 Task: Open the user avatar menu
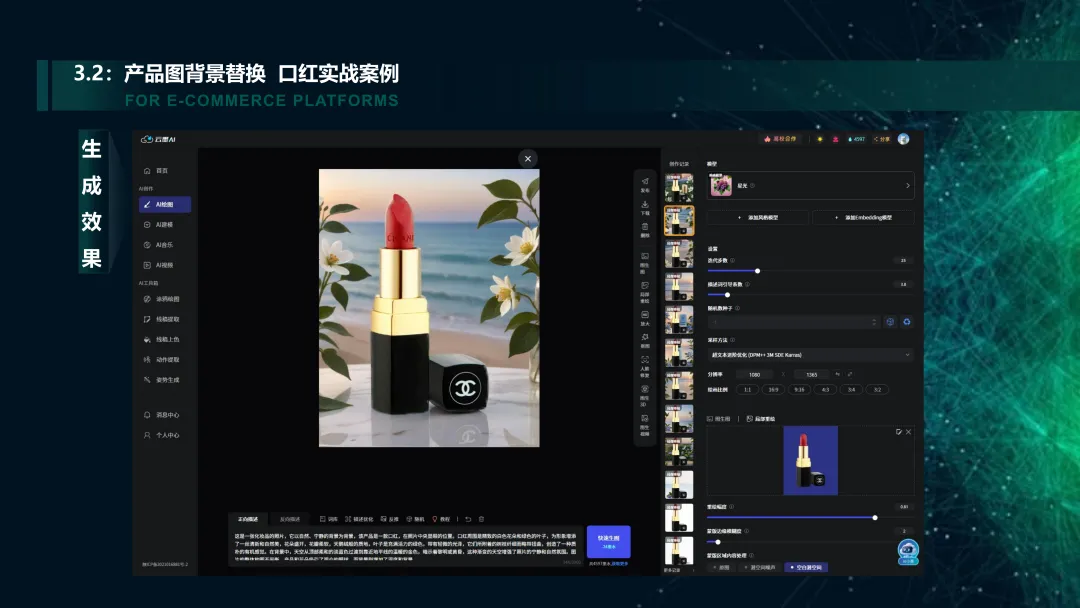(904, 139)
